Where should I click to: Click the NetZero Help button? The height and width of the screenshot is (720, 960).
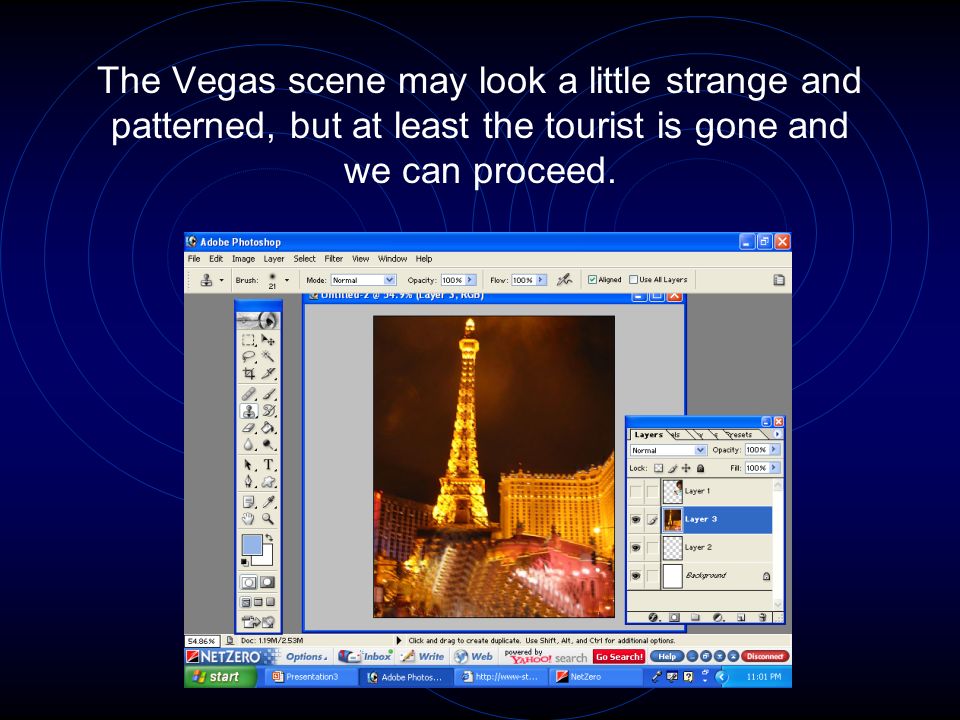tap(667, 656)
